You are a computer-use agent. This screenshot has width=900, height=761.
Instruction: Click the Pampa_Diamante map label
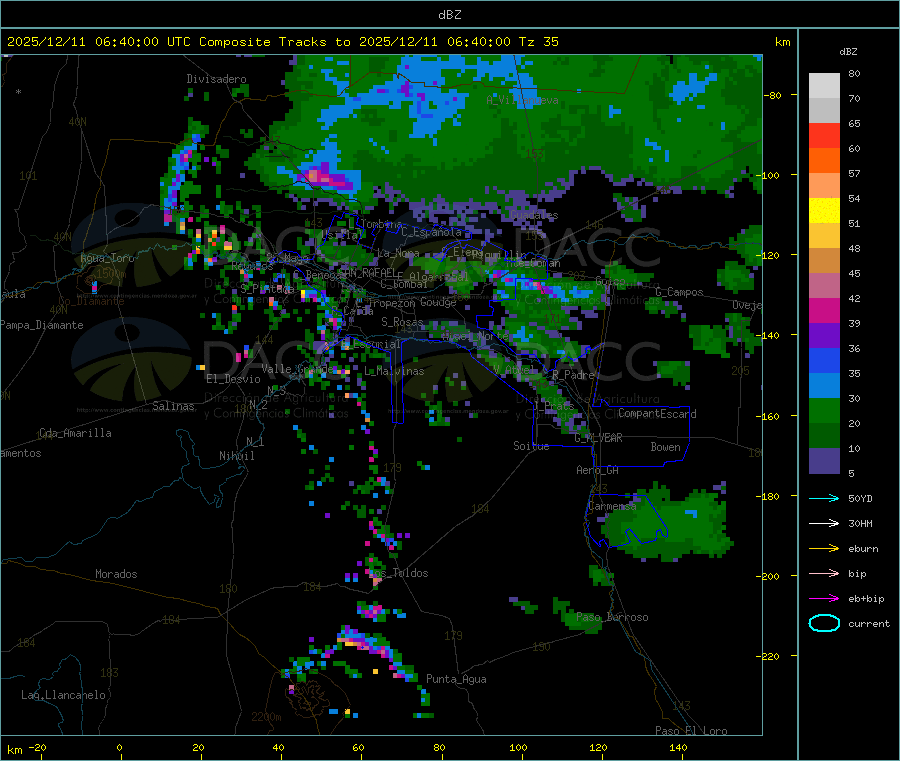[x=41, y=325]
